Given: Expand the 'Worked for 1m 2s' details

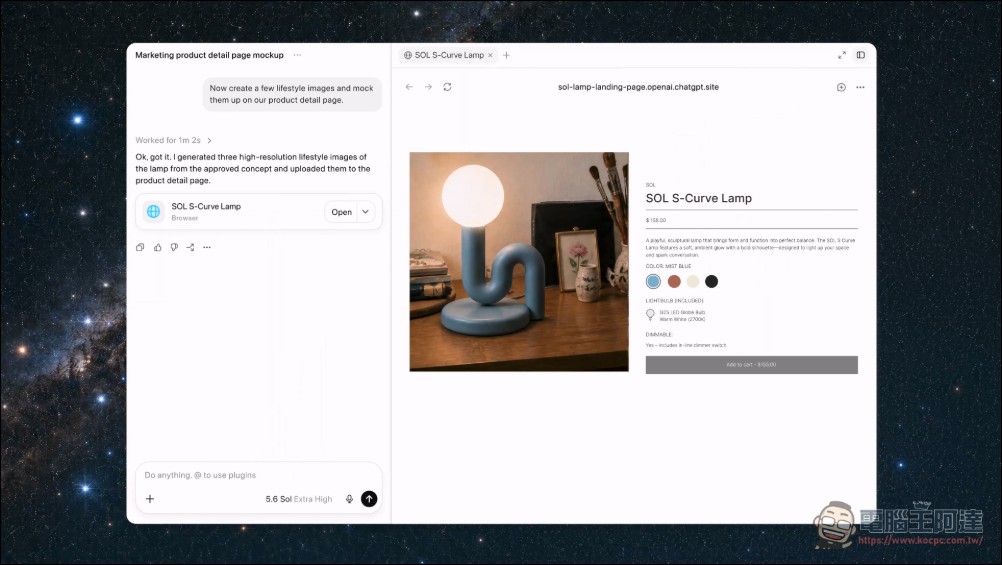Looking at the screenshot, I should point(173,140).
